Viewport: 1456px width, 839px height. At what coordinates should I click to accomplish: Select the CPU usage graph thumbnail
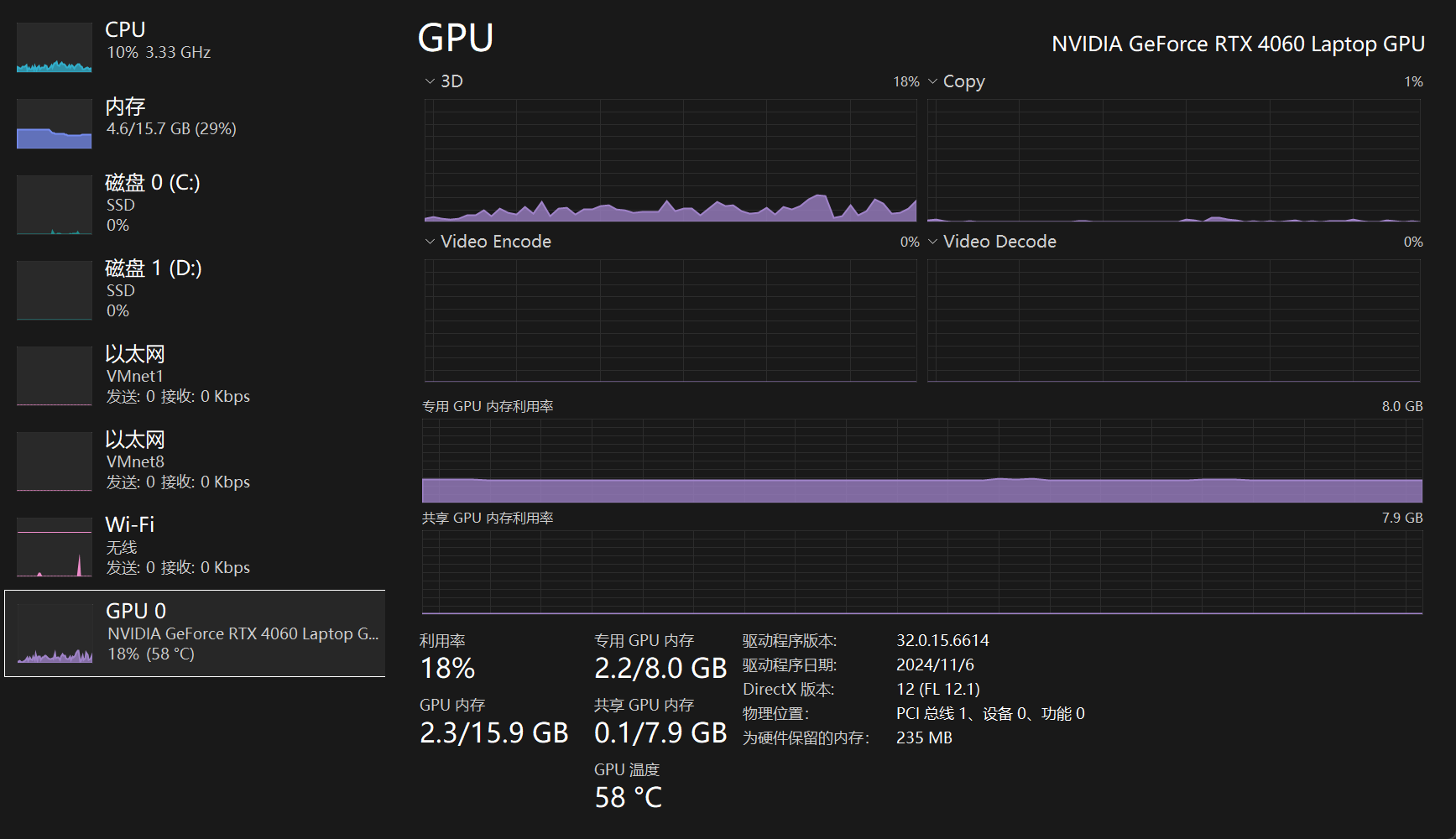coord(55,48)
